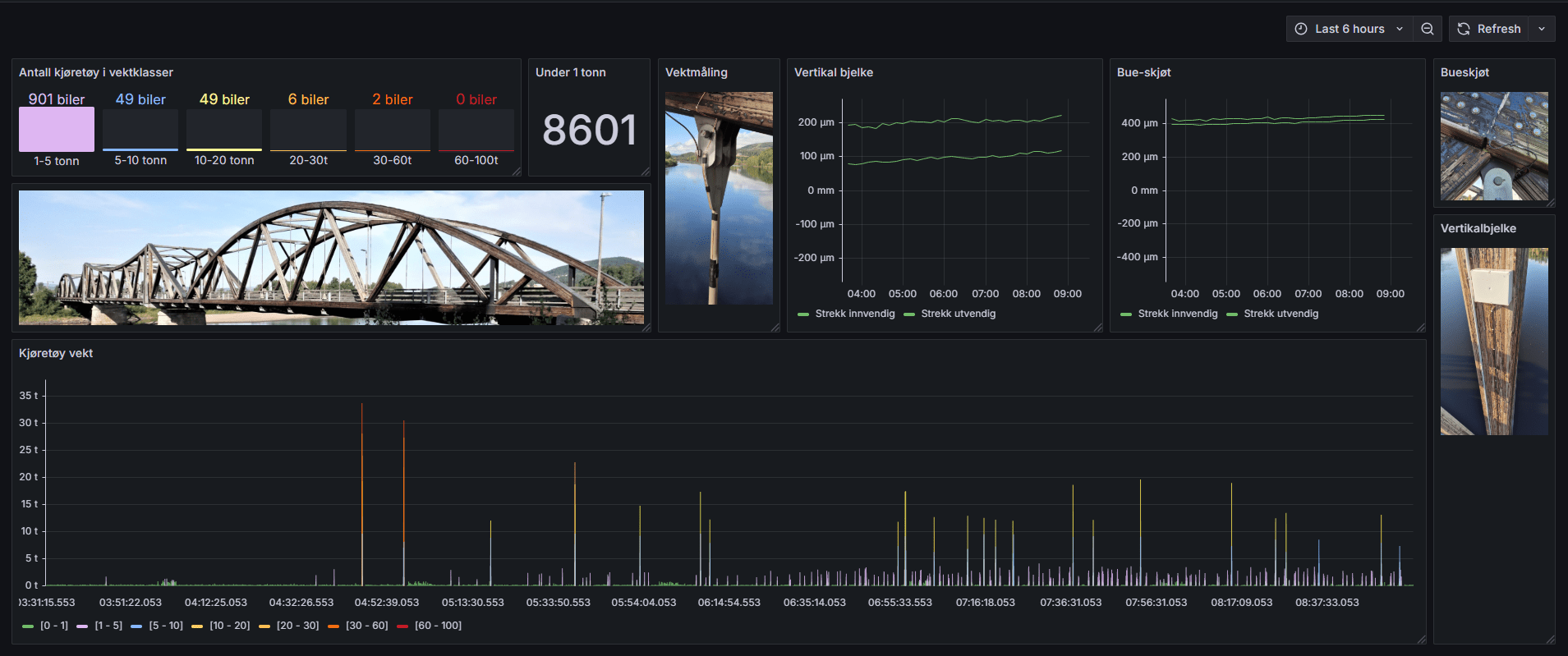Click the wide bridge panorama photo
This screenshot has width=1568, height=656.
(x=331, y=258)
